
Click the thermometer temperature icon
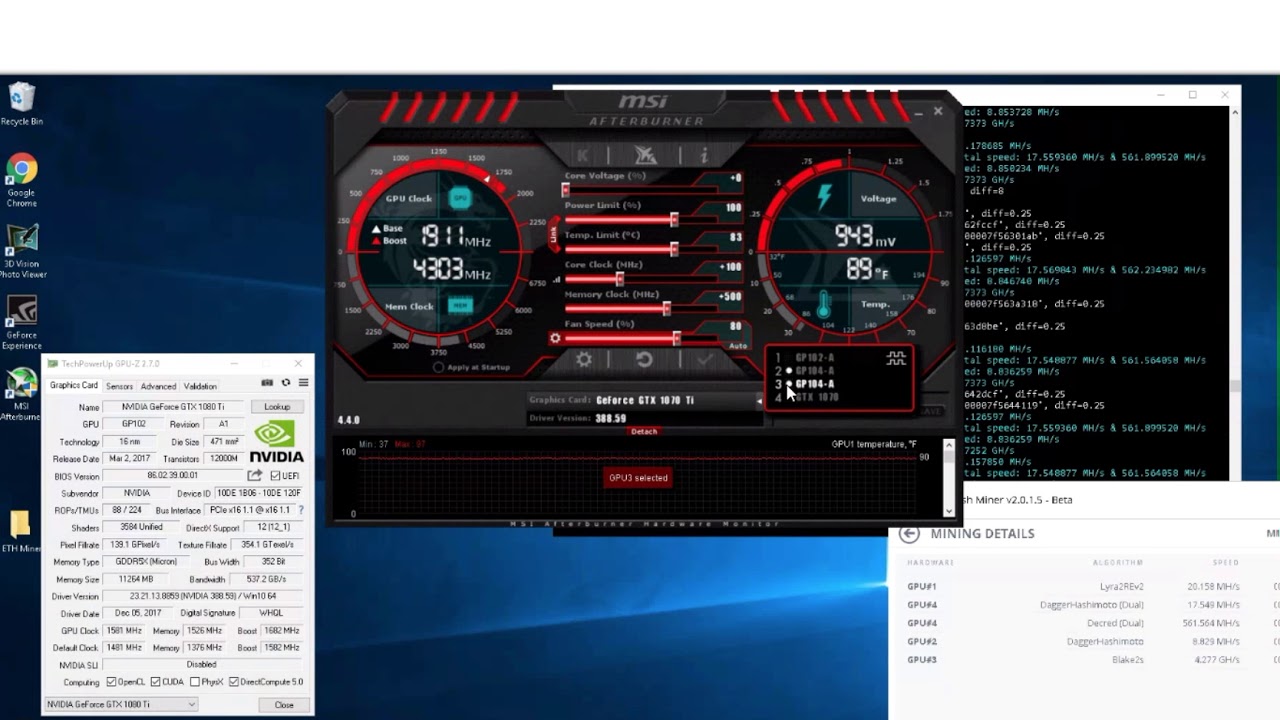pos(823,304)
